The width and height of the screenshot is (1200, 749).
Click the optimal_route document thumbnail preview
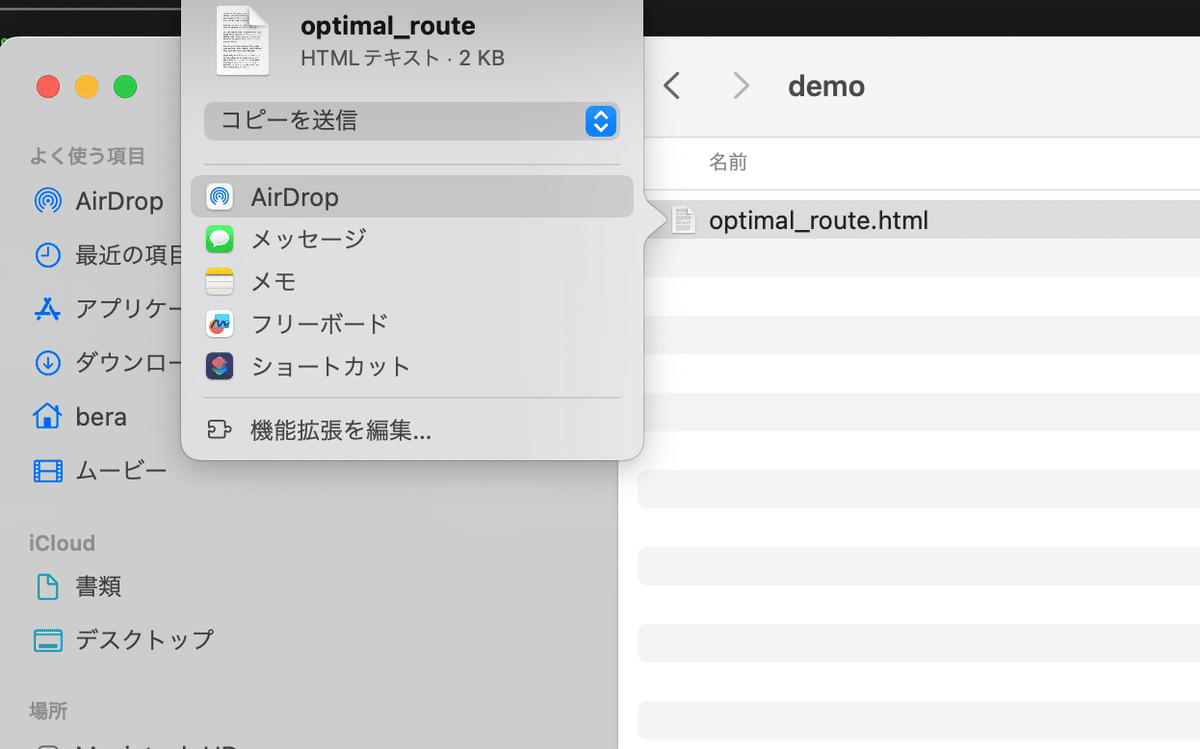(x=243, y=40)
